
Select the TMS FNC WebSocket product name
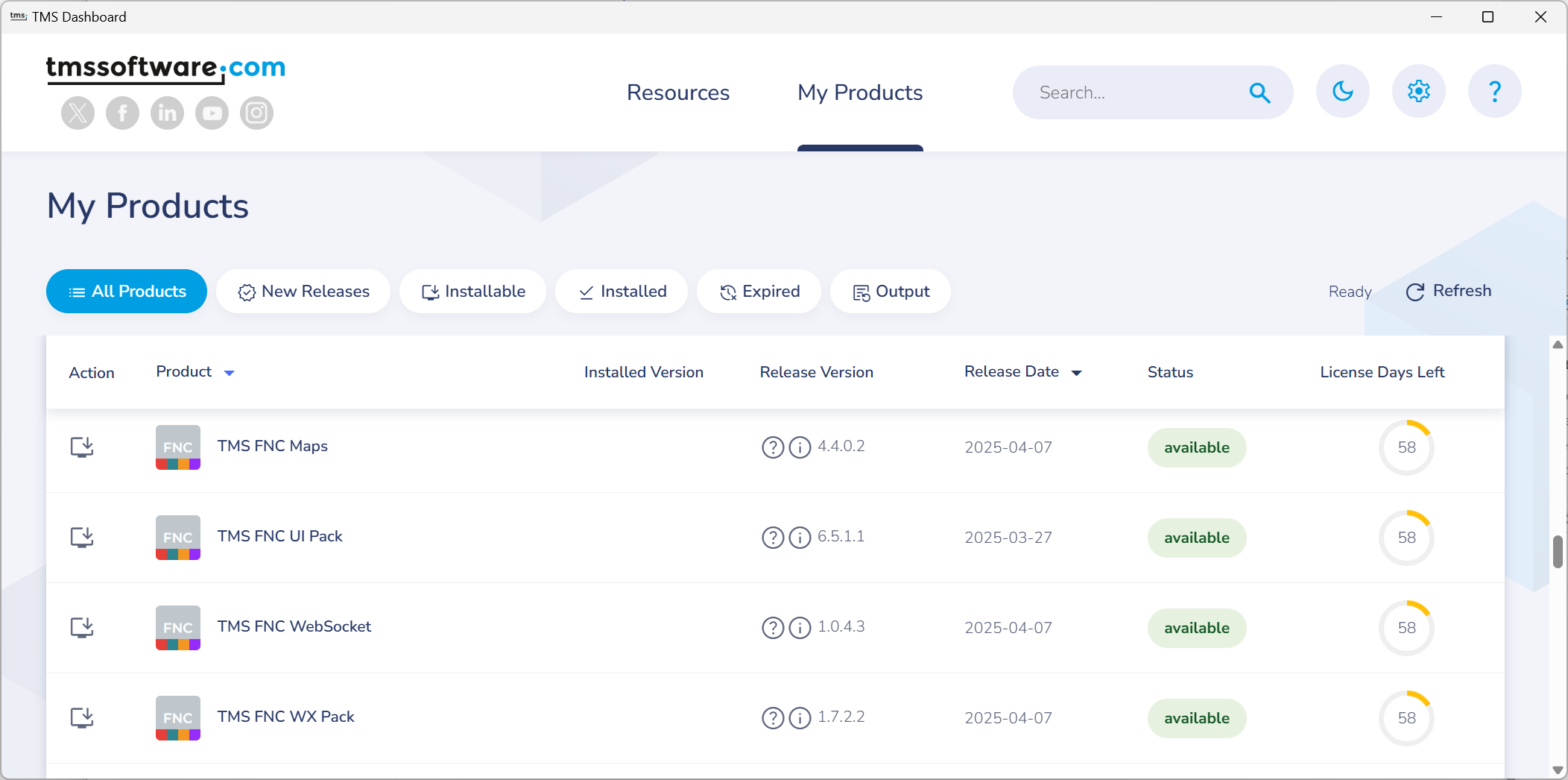click(294, 626)
